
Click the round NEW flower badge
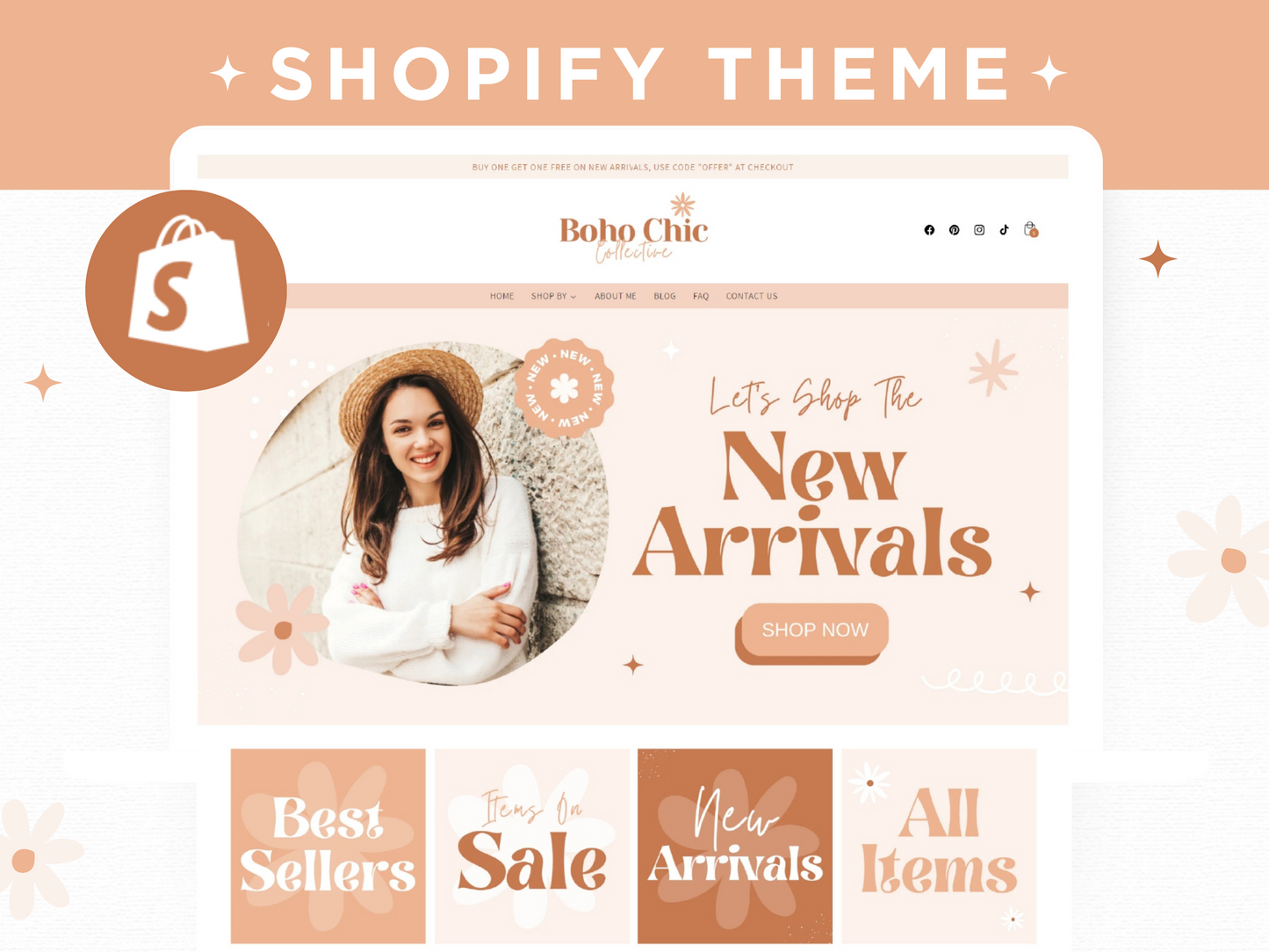point(564,387)
